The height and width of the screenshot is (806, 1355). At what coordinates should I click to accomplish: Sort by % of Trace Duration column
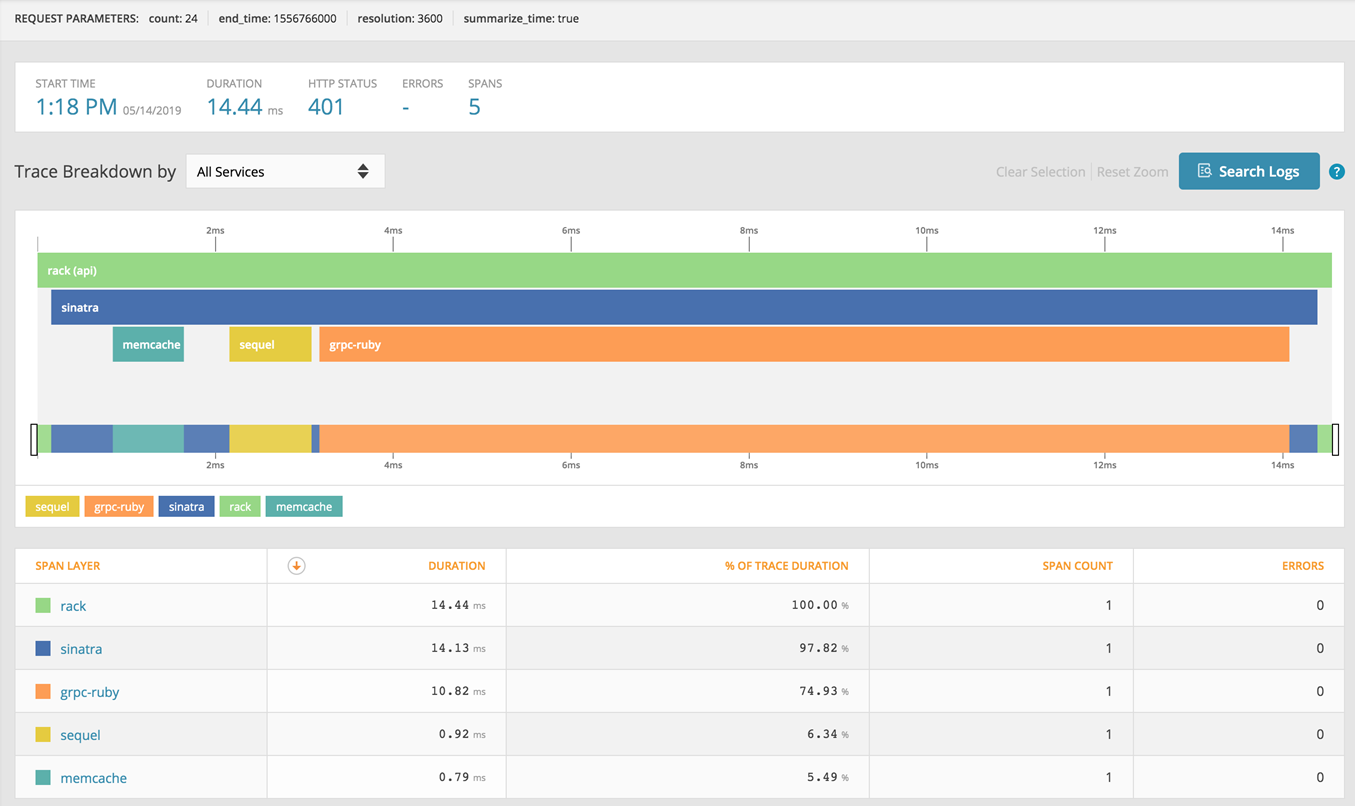[x=786, y=566]
